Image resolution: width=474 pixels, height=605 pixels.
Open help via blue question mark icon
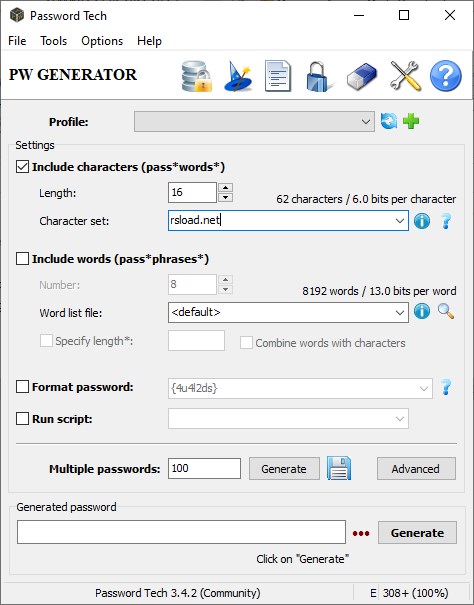(x=445, y=76)
